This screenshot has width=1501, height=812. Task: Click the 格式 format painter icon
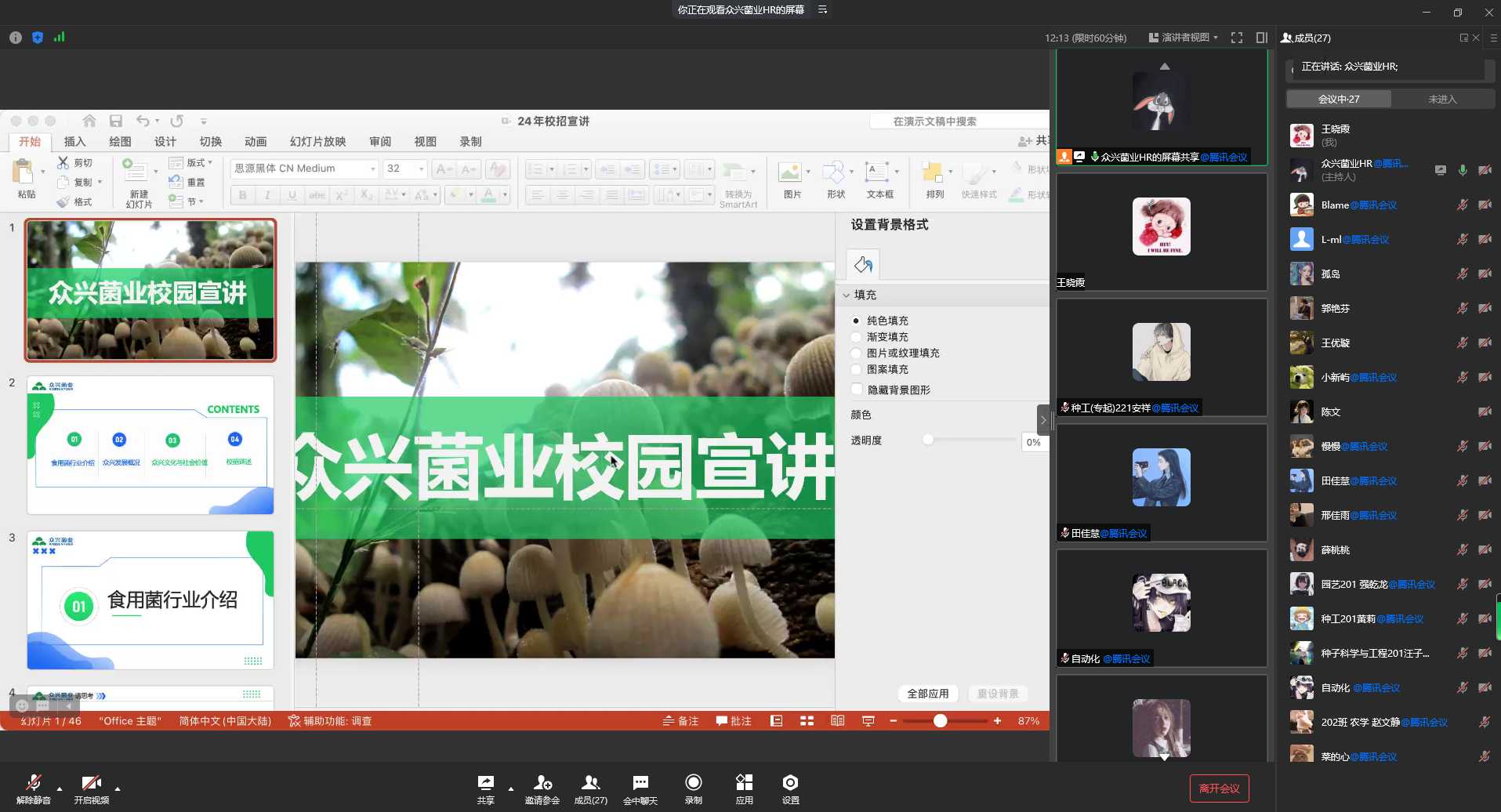click(x=63, y=201)
